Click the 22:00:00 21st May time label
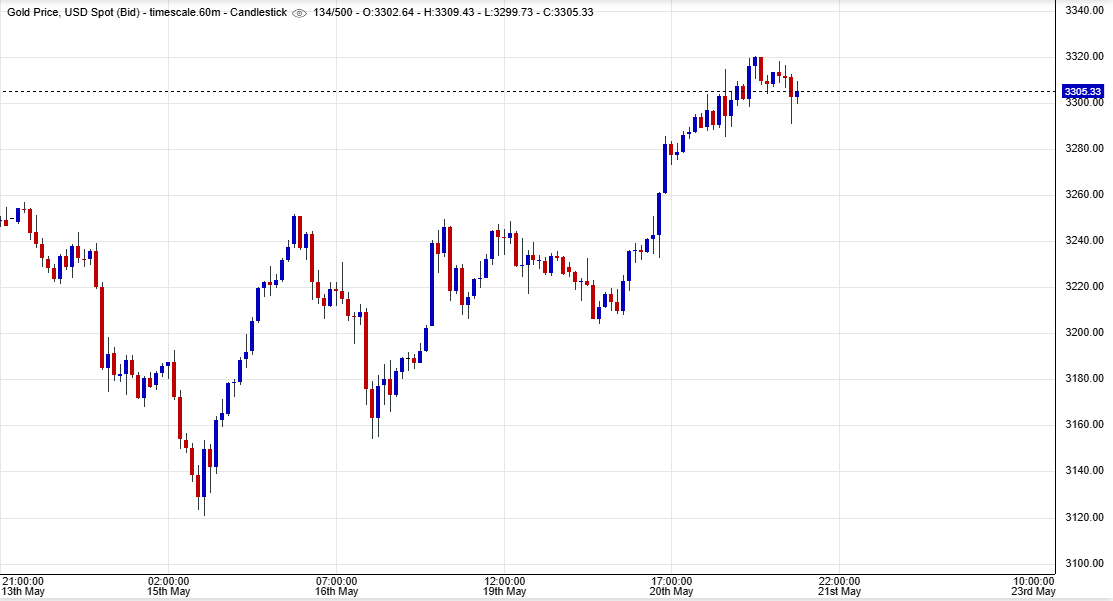The image size is (1113, 601). point(839,586)
